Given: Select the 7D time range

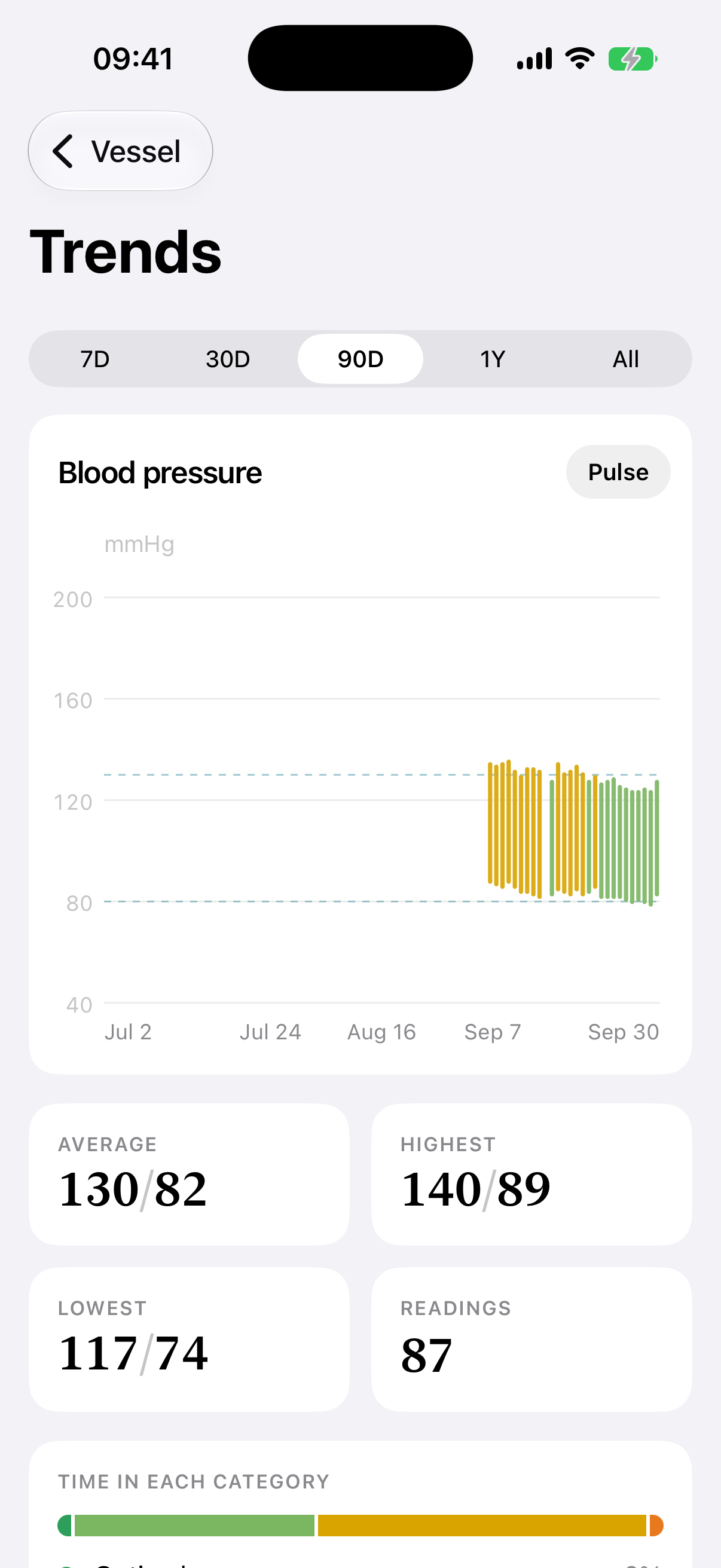Looking at the screenshot, I should point(96,359).
